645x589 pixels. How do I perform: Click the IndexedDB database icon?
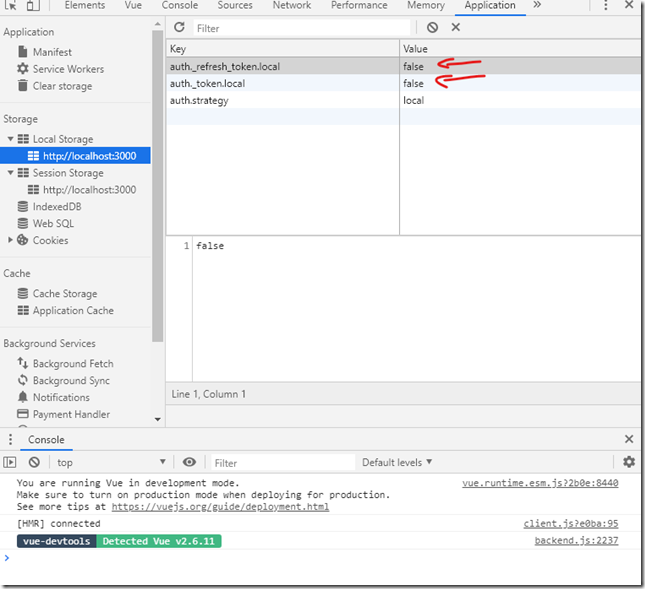pos(23,206)
